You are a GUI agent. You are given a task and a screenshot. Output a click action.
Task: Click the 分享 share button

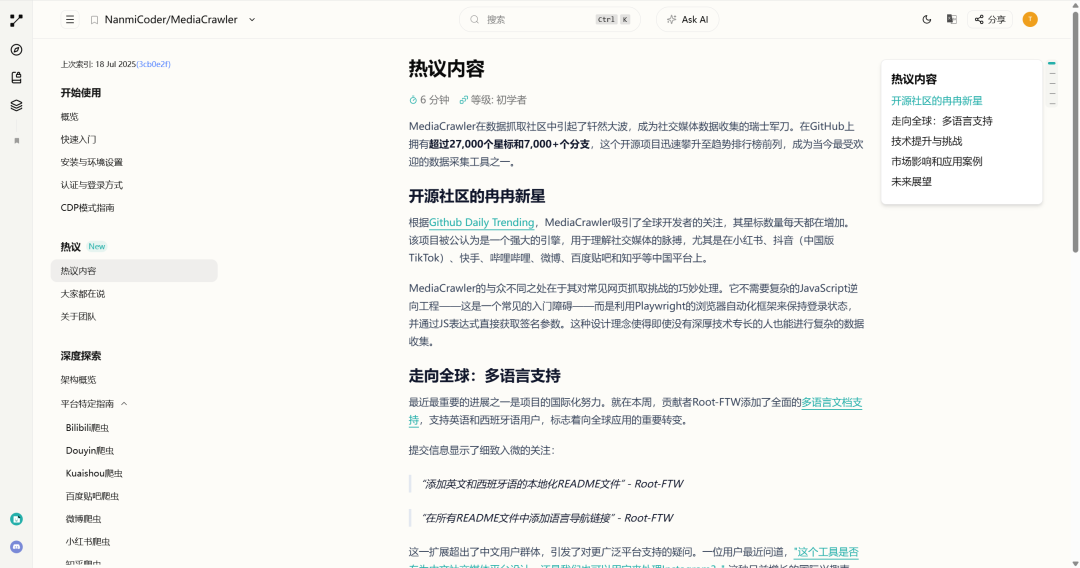(990, 19)
